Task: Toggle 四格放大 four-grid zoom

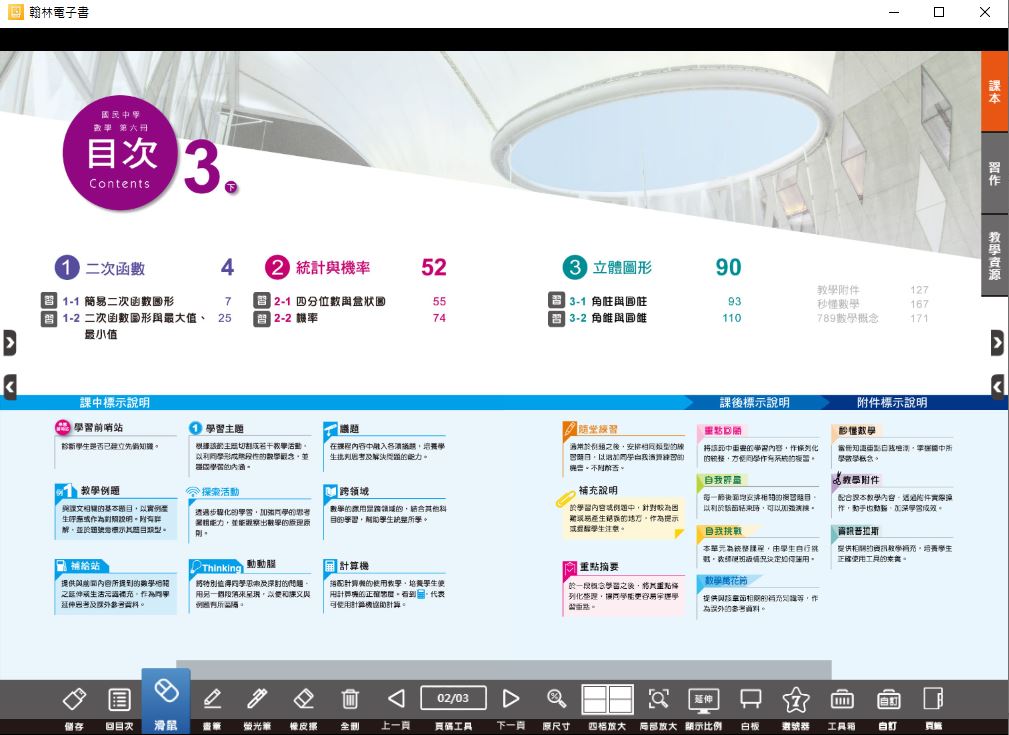Action: coord(607,699)
